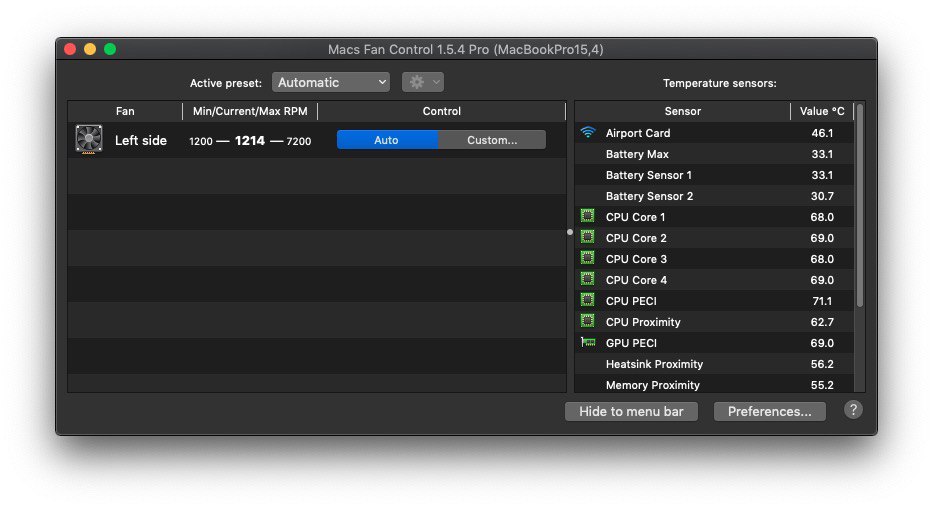The image size is (933, 509).
Task: Click the maximum RPM value 7200
Action: click(299, 141)
